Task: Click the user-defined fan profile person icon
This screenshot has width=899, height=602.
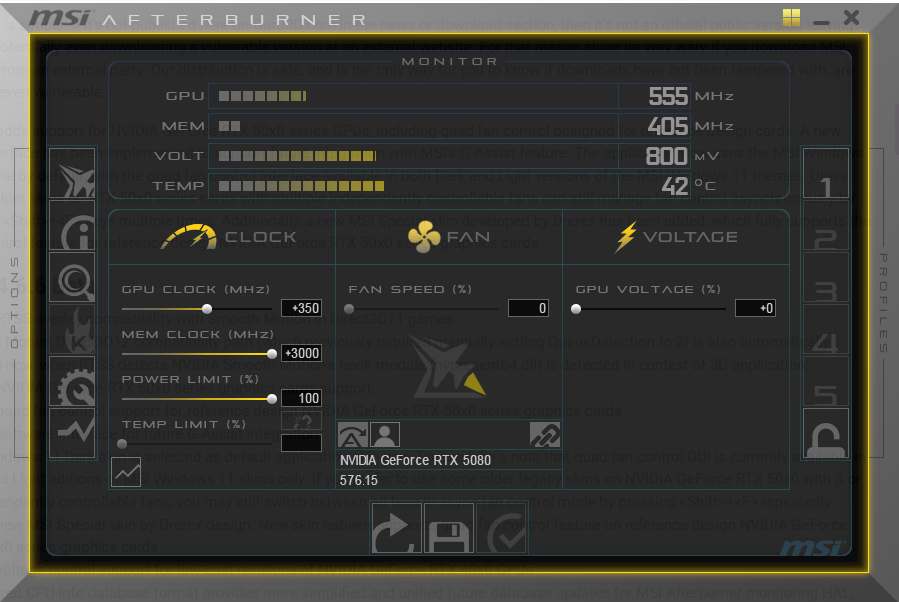Action: 385,435
